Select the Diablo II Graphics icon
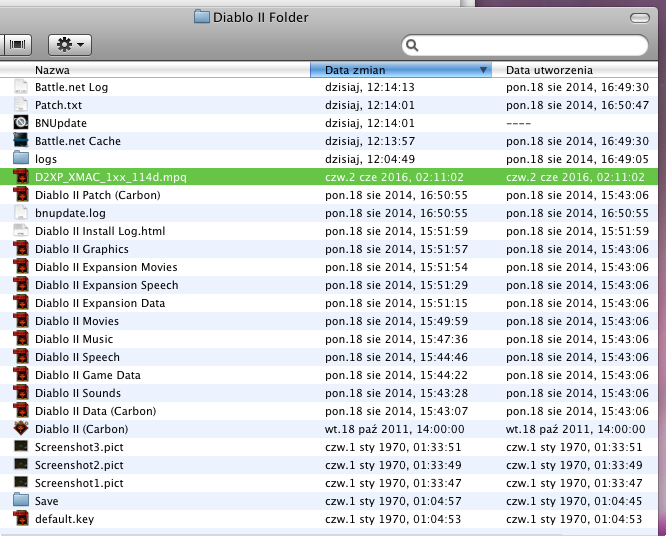 (x=21, y=249)
